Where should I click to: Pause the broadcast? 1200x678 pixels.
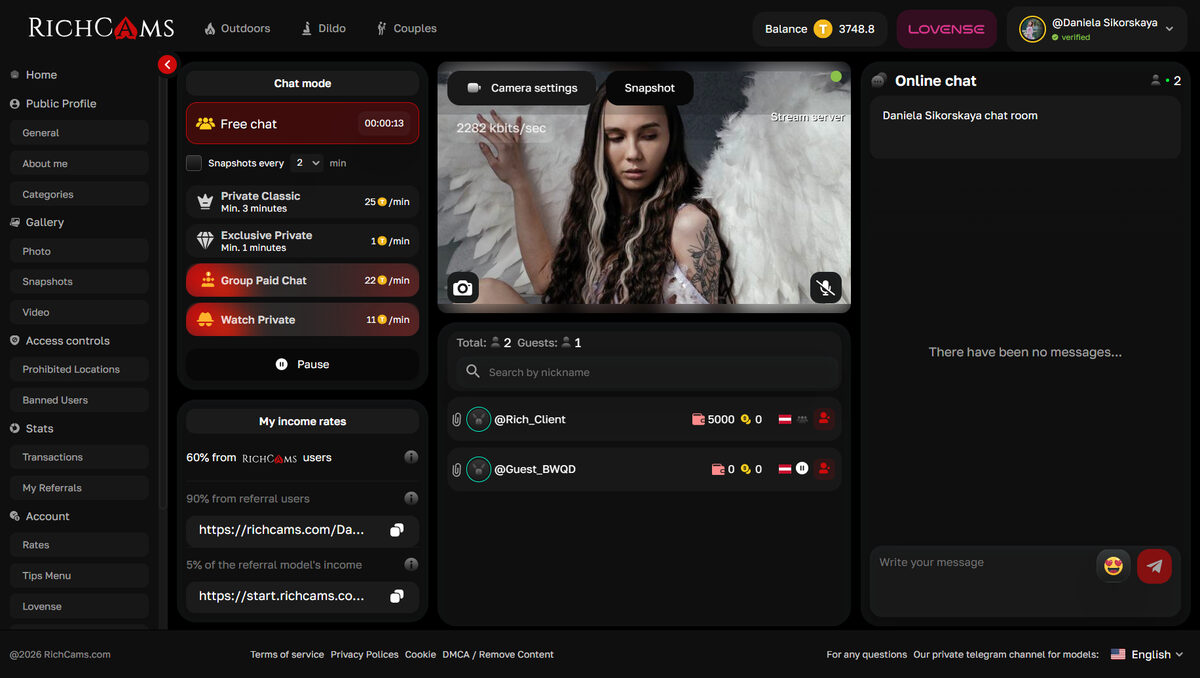[302, 364]
